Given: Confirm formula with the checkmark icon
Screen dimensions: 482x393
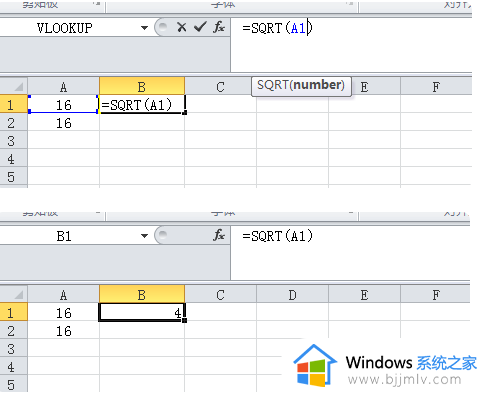Looking at the screenshot, I should tap(200, 27).
